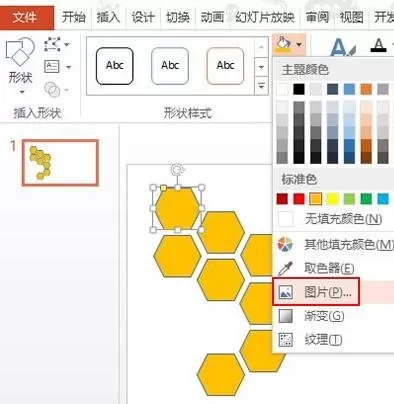The height and width of the screenshot is (404, 394).
Task: Open 纹理(T) texture submenu
Action: coord(333,340)
